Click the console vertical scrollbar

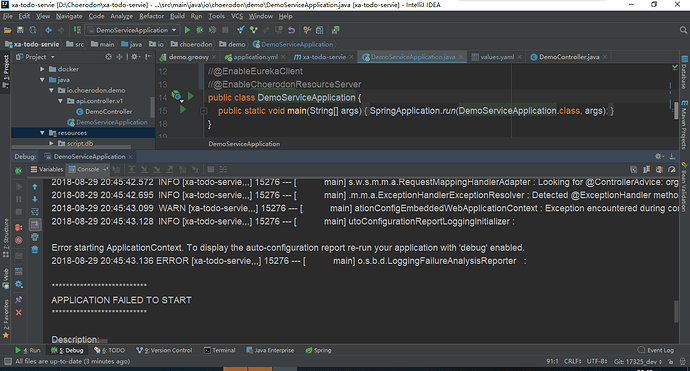676,312
